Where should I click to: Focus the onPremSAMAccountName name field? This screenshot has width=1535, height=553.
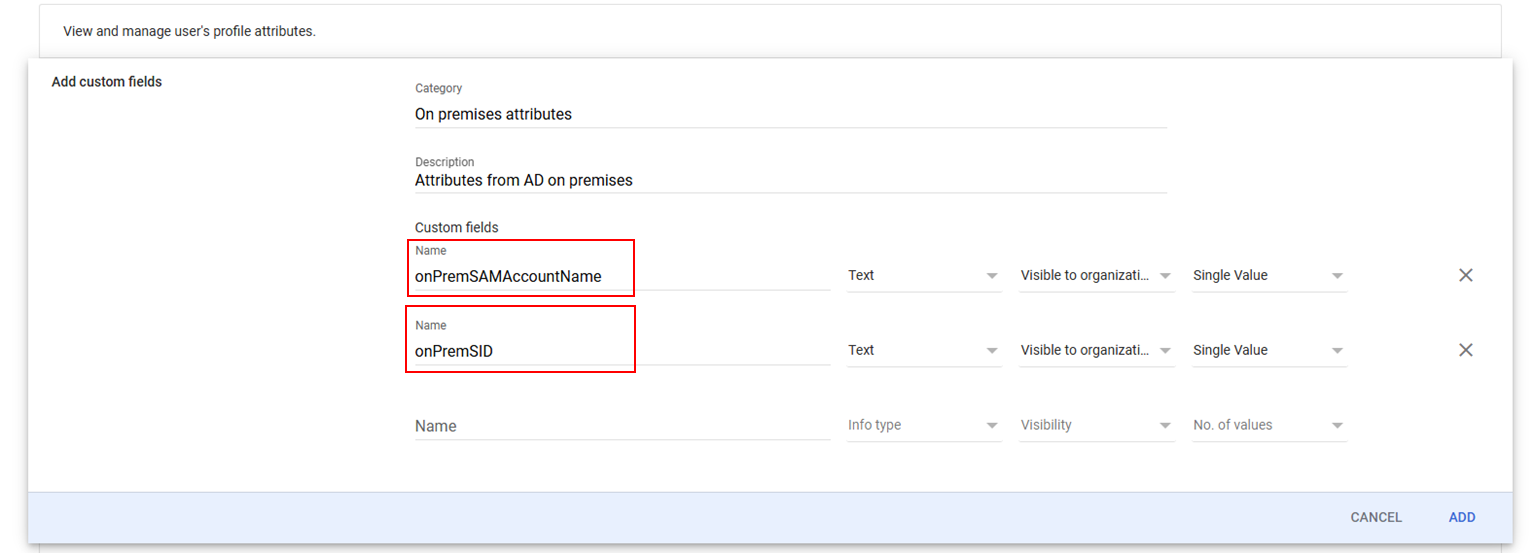[620, 277]
